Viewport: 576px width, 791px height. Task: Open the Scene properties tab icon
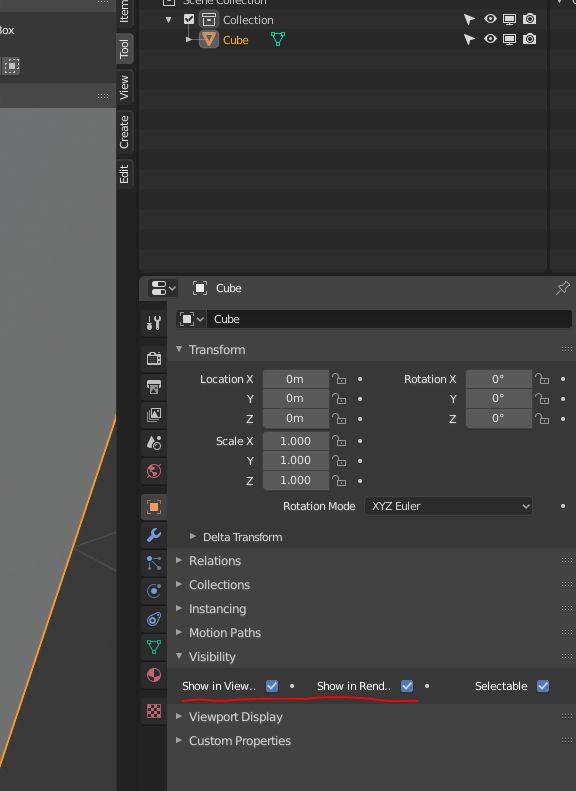[x=154, y=443]
